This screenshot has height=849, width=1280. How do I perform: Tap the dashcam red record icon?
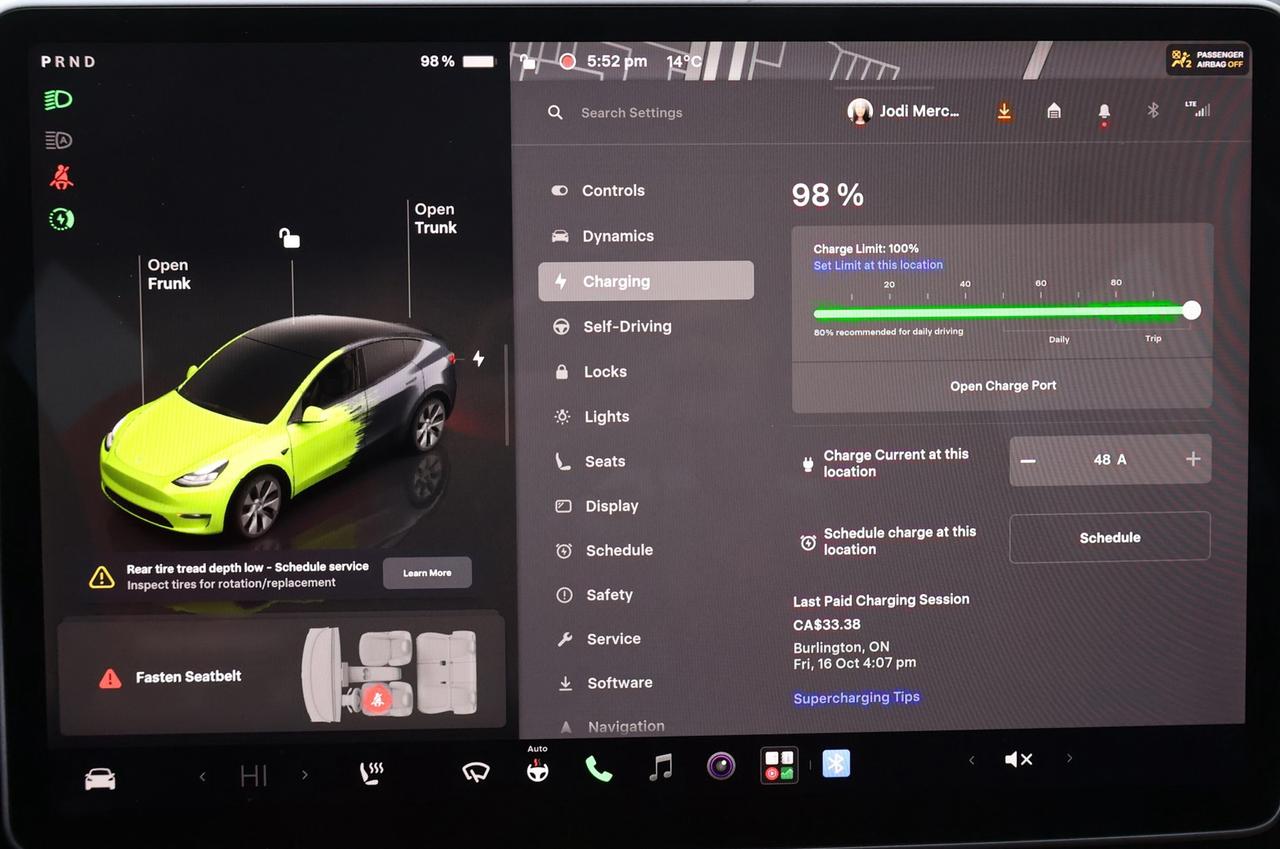click(568, 62)
